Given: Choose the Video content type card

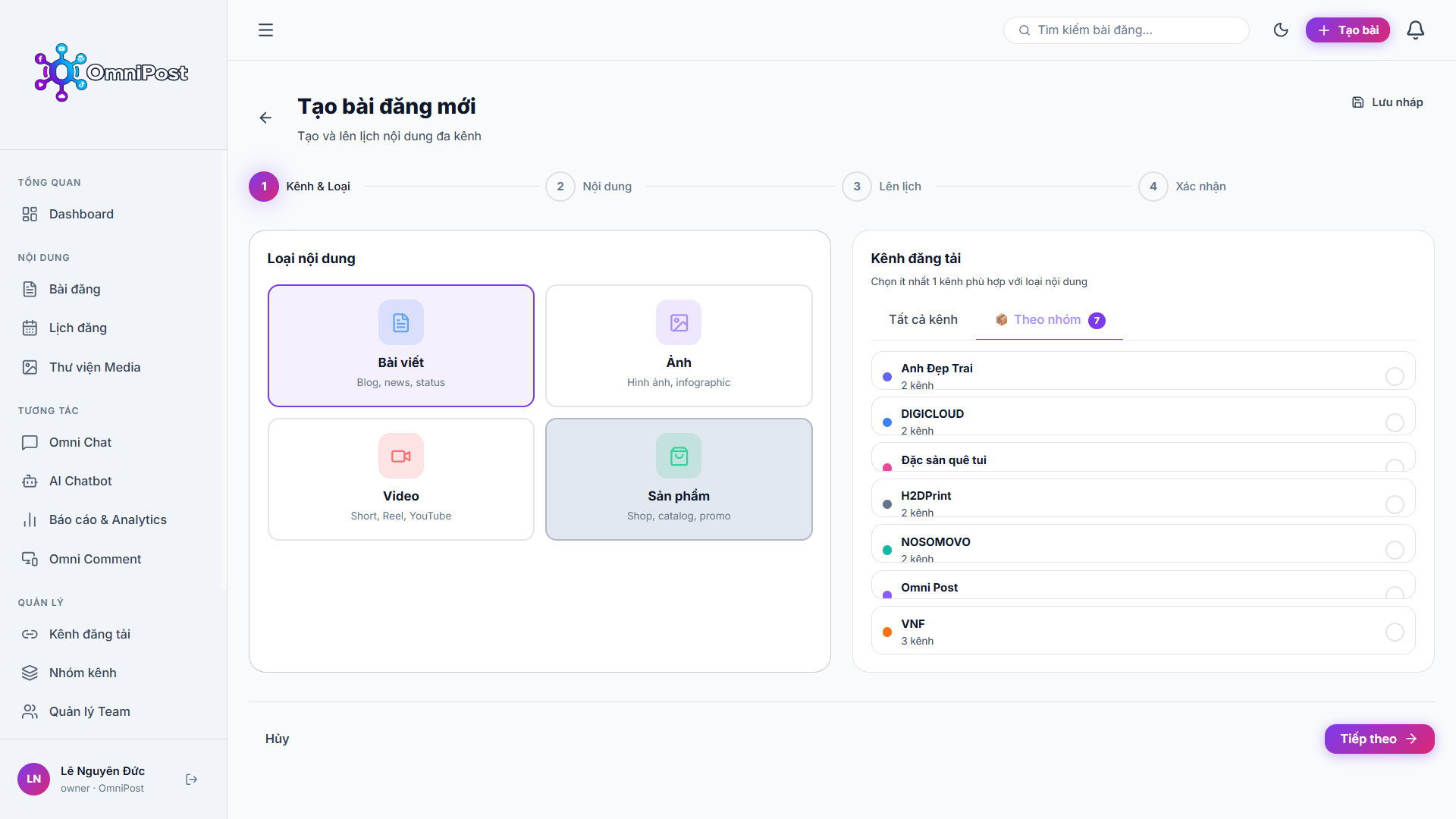Looking at the screenshot, I should tap(401, 479).
